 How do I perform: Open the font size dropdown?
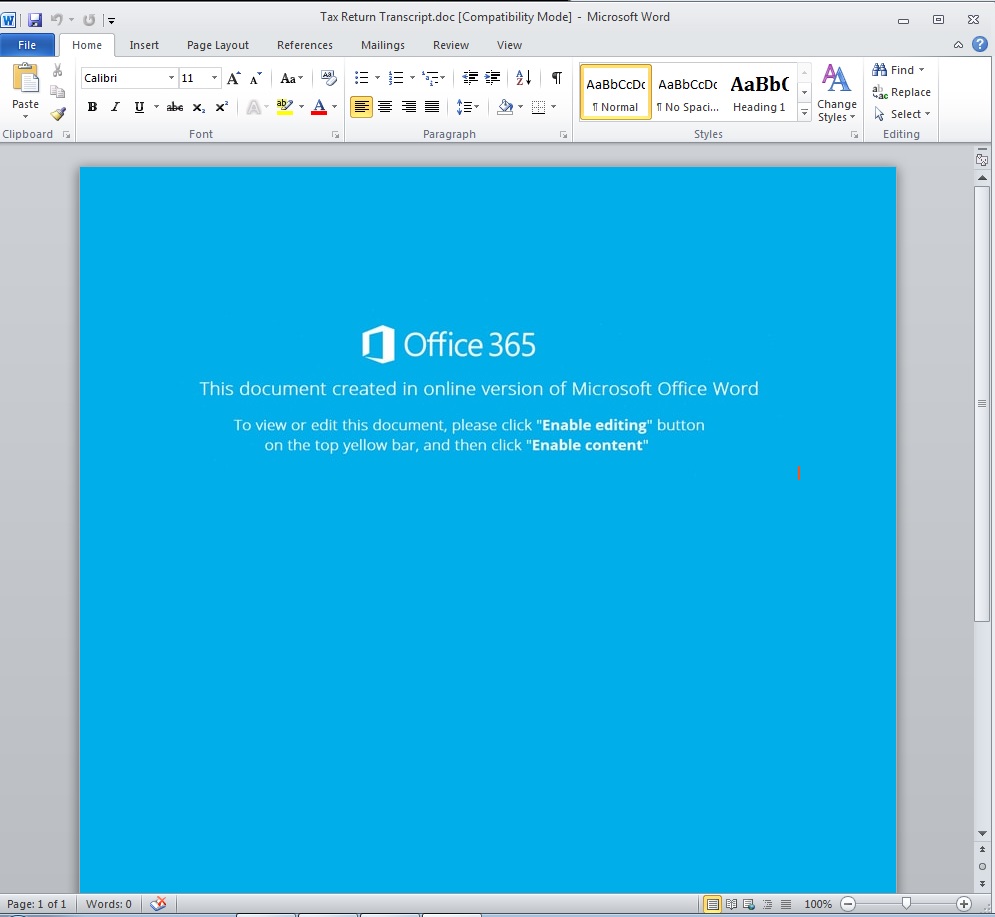click(214, 78)
